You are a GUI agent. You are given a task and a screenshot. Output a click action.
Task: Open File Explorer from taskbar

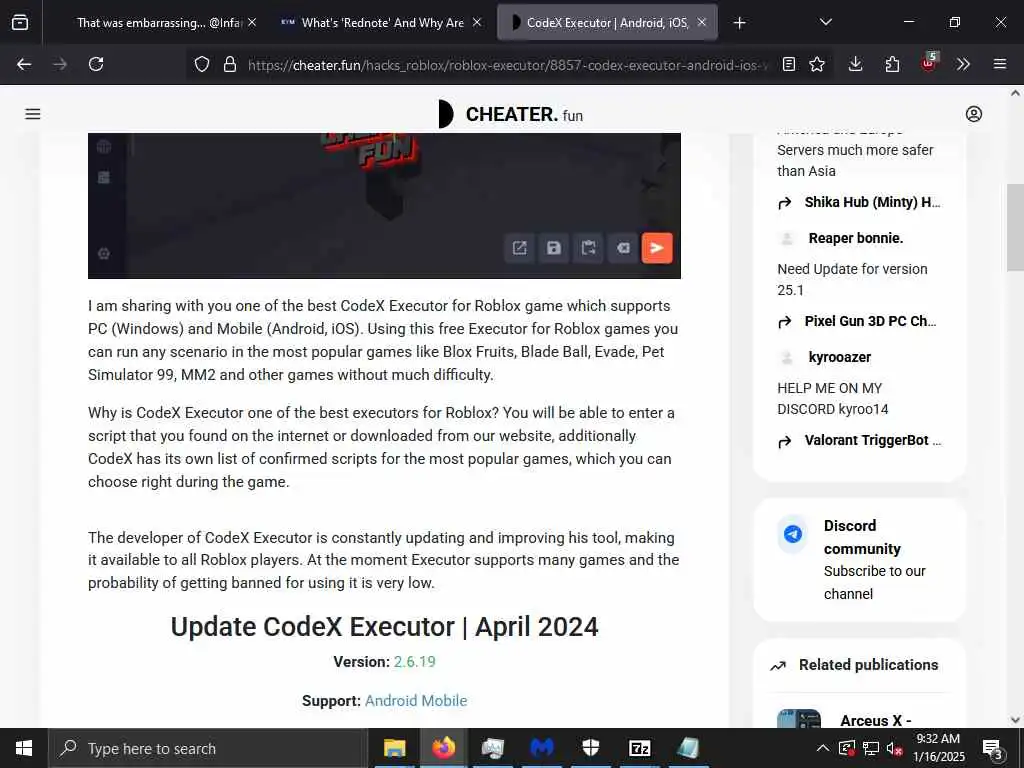(x=394, y=748)
